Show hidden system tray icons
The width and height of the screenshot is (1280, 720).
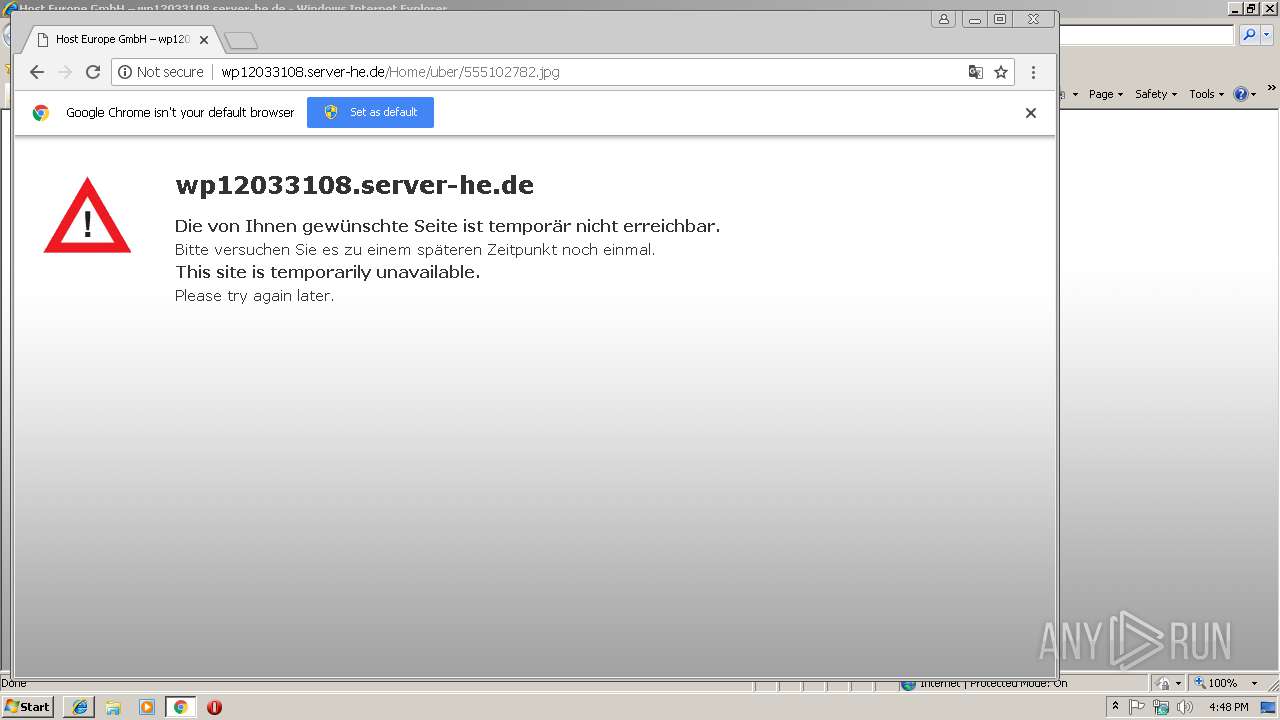[1115, 707]
